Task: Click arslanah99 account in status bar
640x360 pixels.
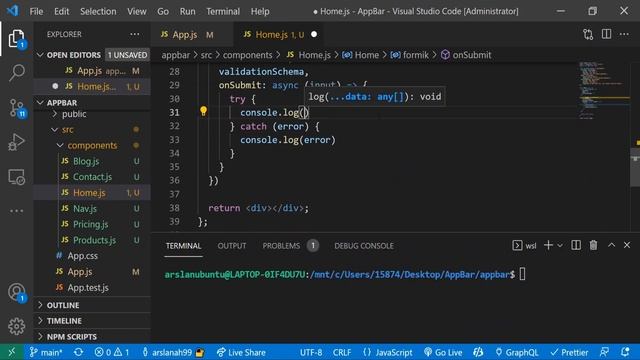Action: pos(172,352)
